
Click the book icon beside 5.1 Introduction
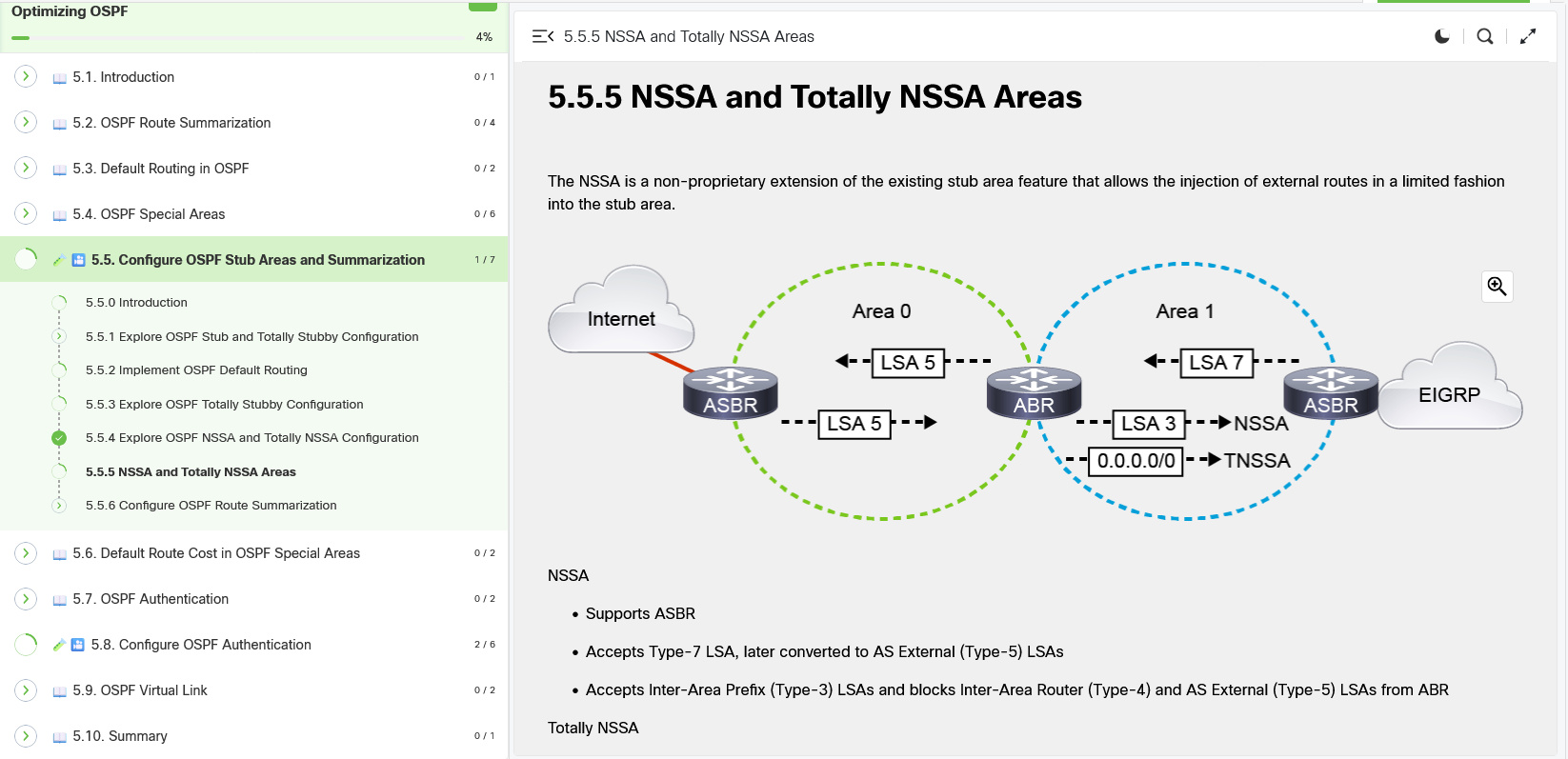(x=59, y=78)
